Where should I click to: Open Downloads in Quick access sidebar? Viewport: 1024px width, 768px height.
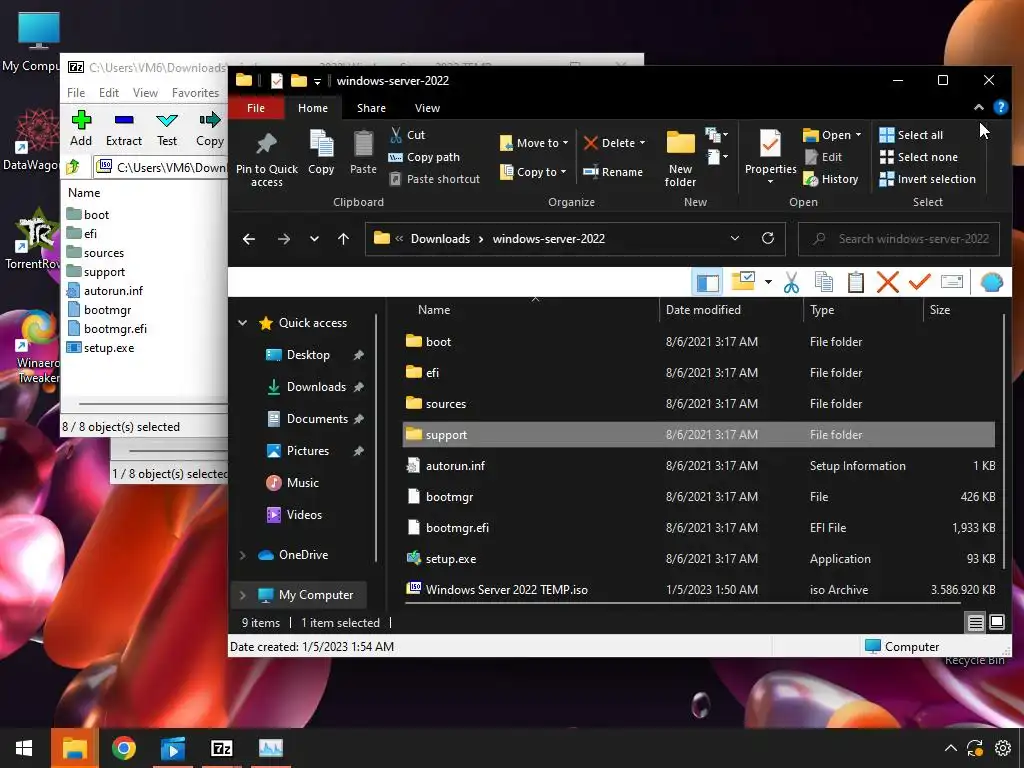pos(316,387)
